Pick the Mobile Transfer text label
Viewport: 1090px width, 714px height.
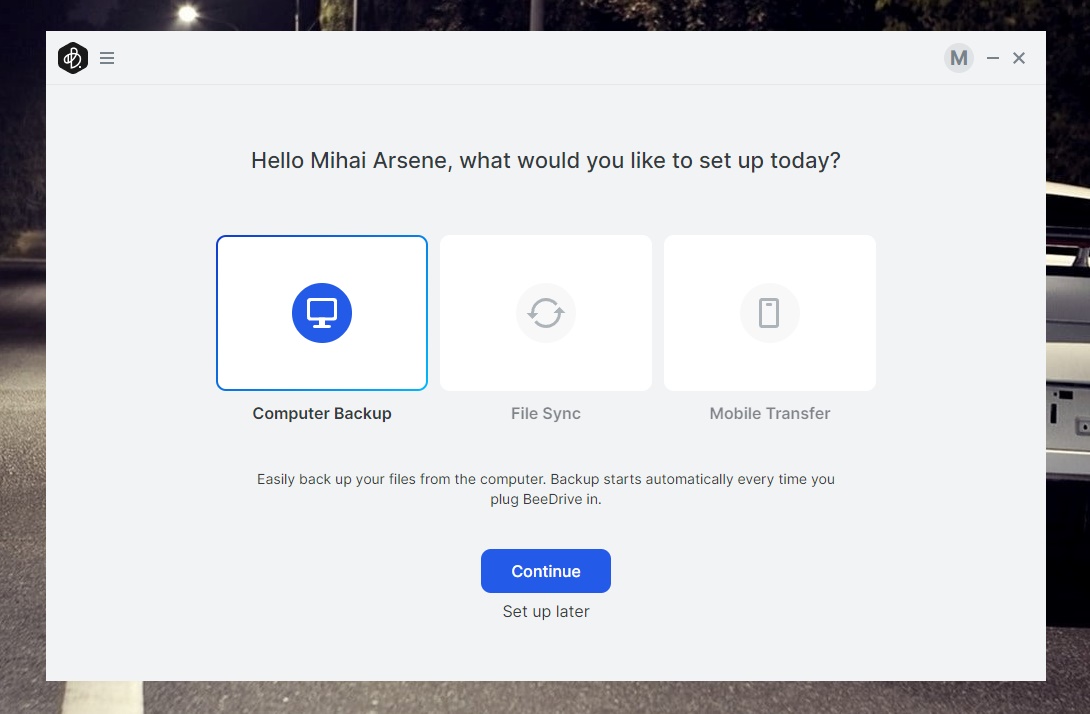[770, 413]
